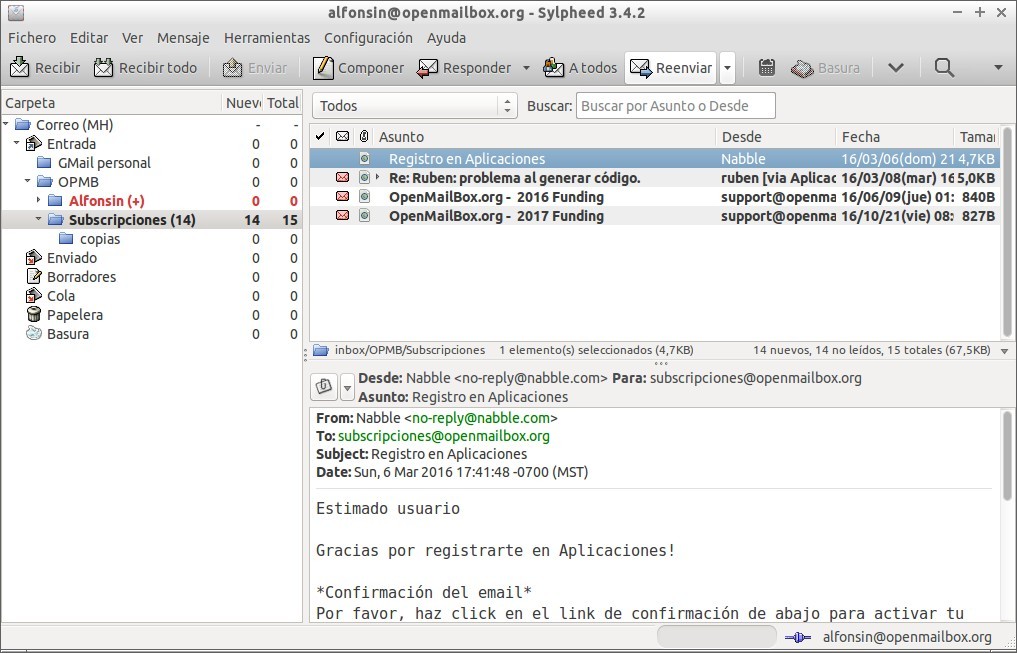
Task: Collapse the Correo (MH) tree node
Action: click(6, 124)
